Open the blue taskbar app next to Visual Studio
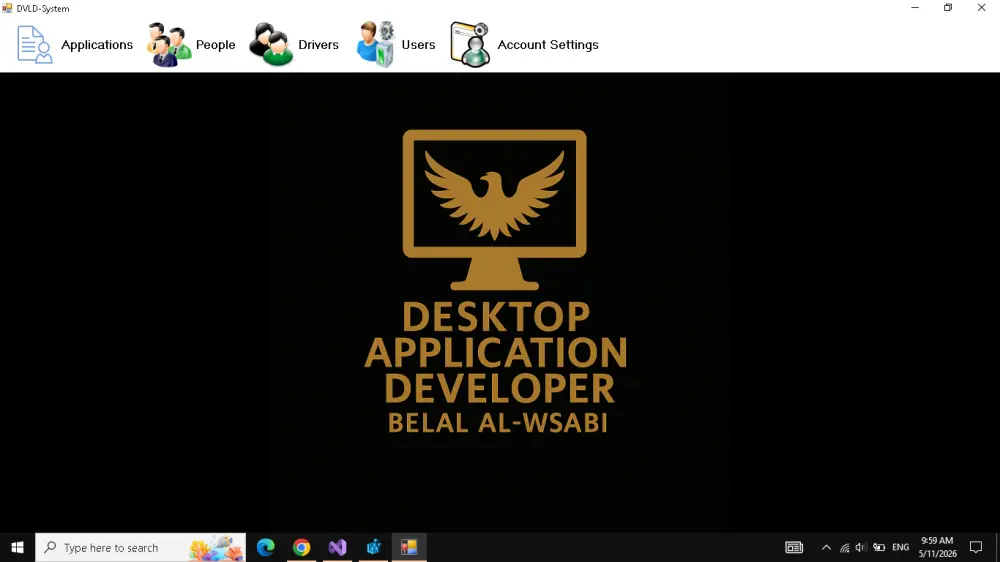The image size is (1000, 562). [373, 547]
